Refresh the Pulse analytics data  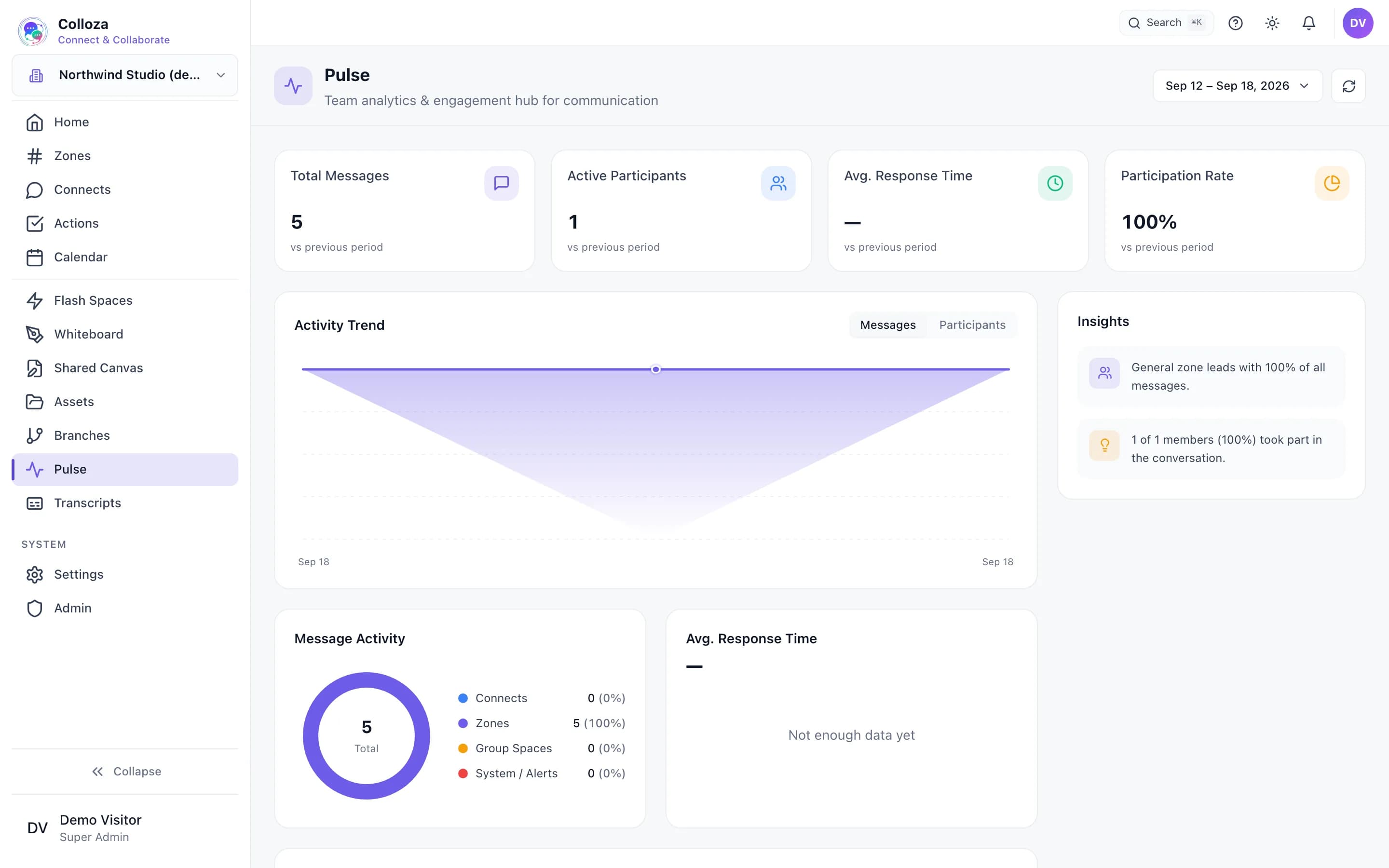pyautogui.click(x=1348, y=86)
